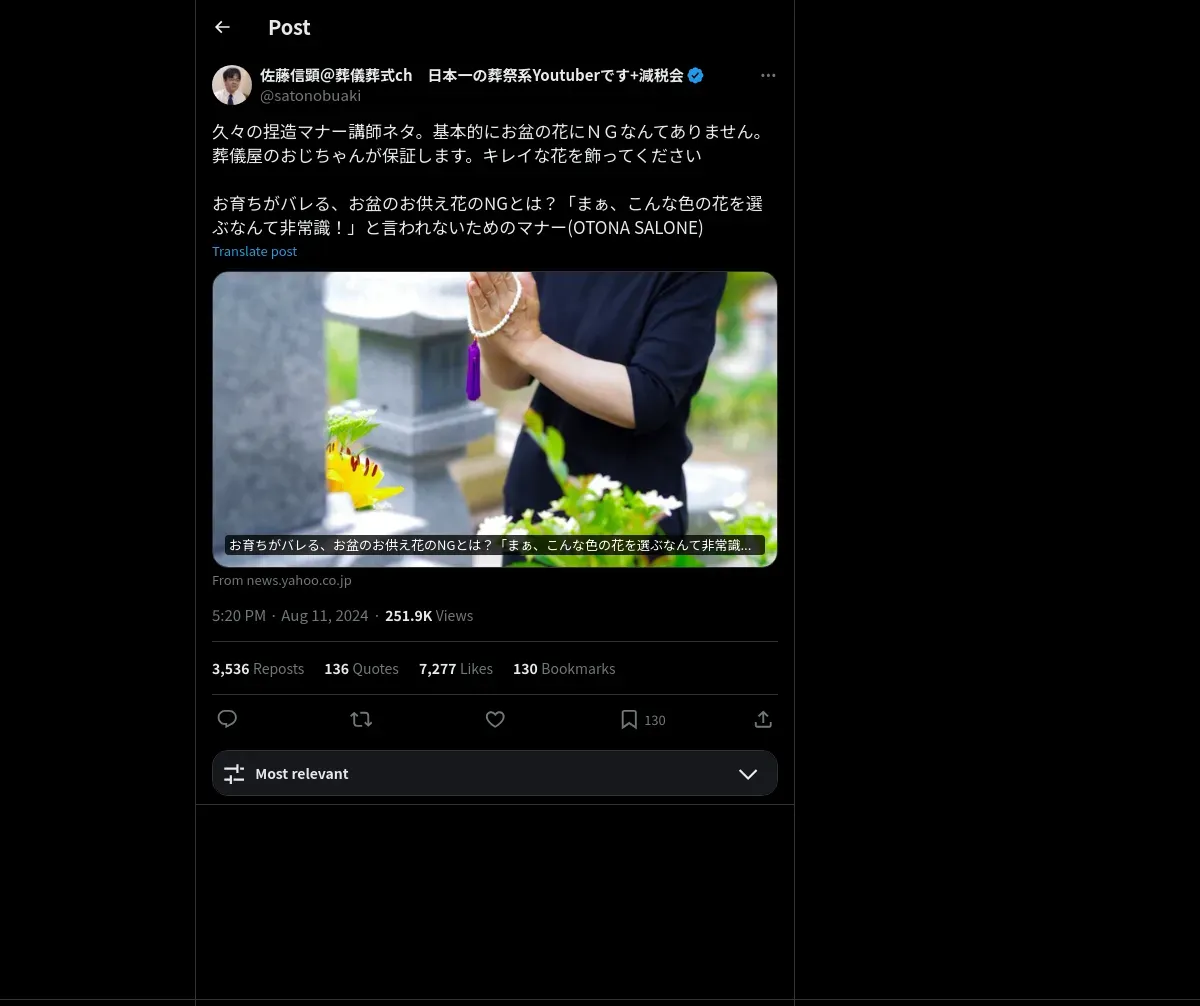Click the reply speech bubble icon

[227, 719]
